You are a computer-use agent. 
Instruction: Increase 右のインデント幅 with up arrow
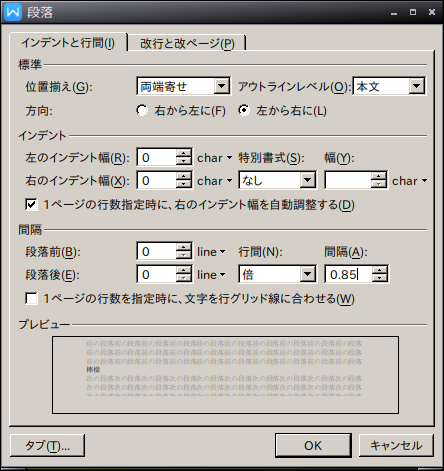click(x=184, y=176)
